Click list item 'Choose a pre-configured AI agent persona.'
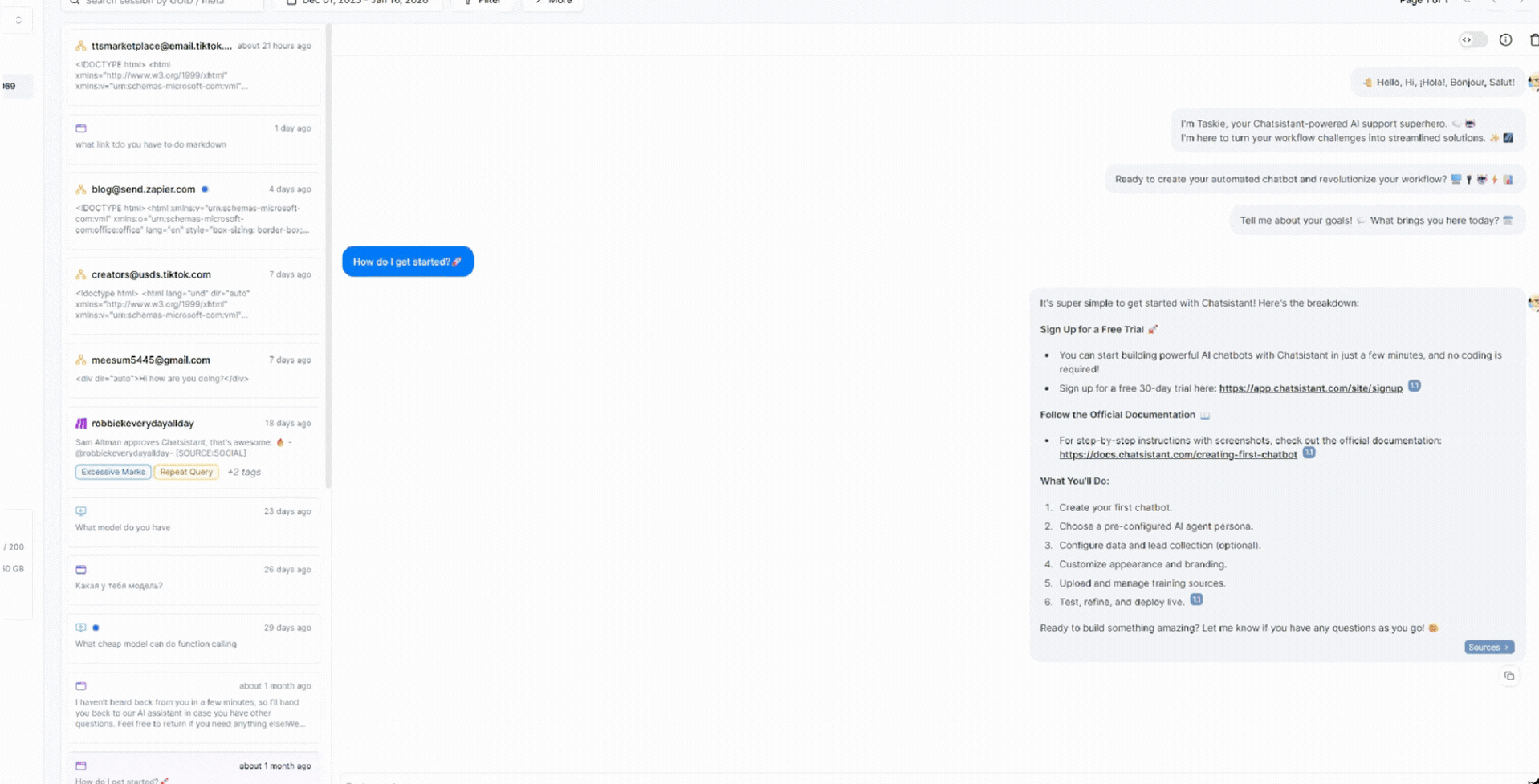Image resolution: width=1539 pixels, height=784 pixels. (1156, 526)
